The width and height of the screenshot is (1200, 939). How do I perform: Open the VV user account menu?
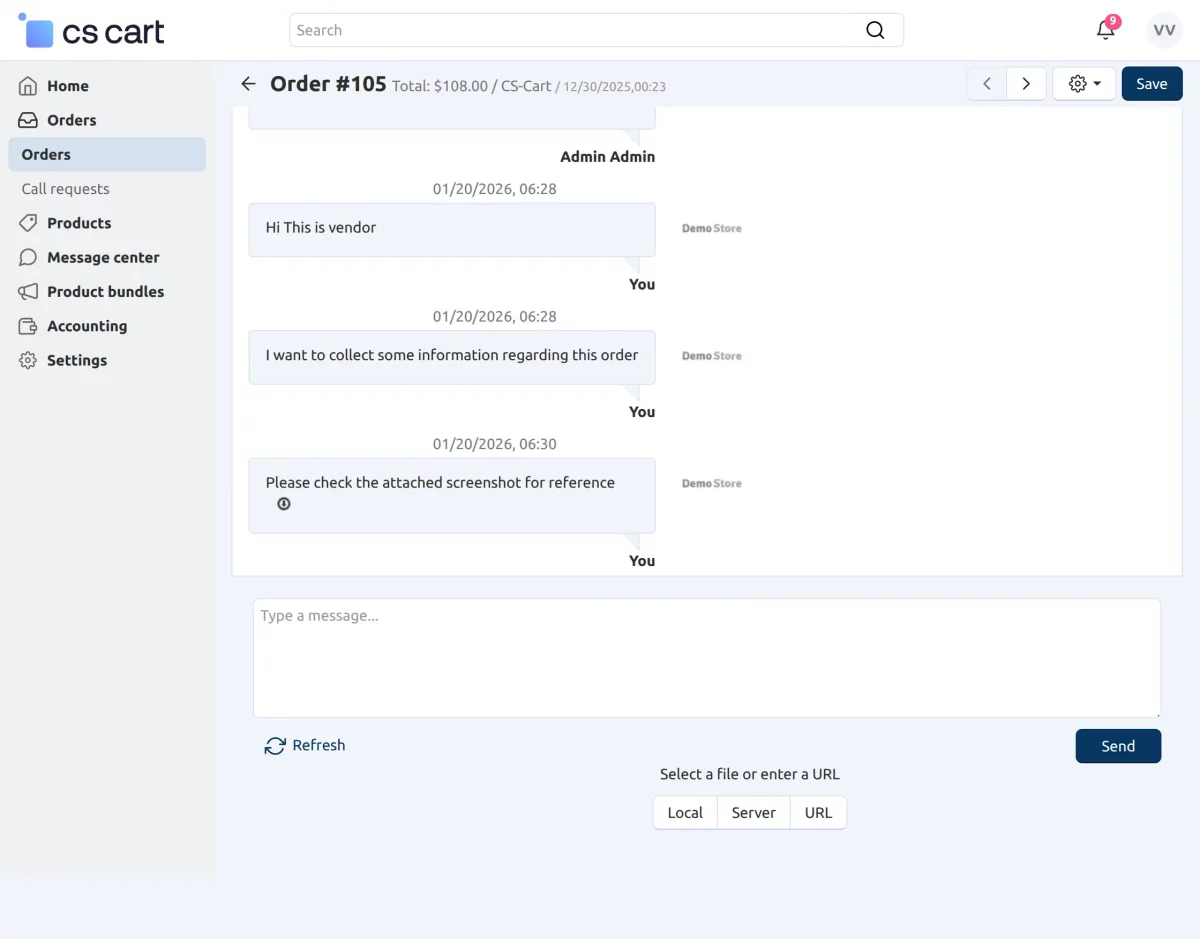click(x=1164, y=30)
